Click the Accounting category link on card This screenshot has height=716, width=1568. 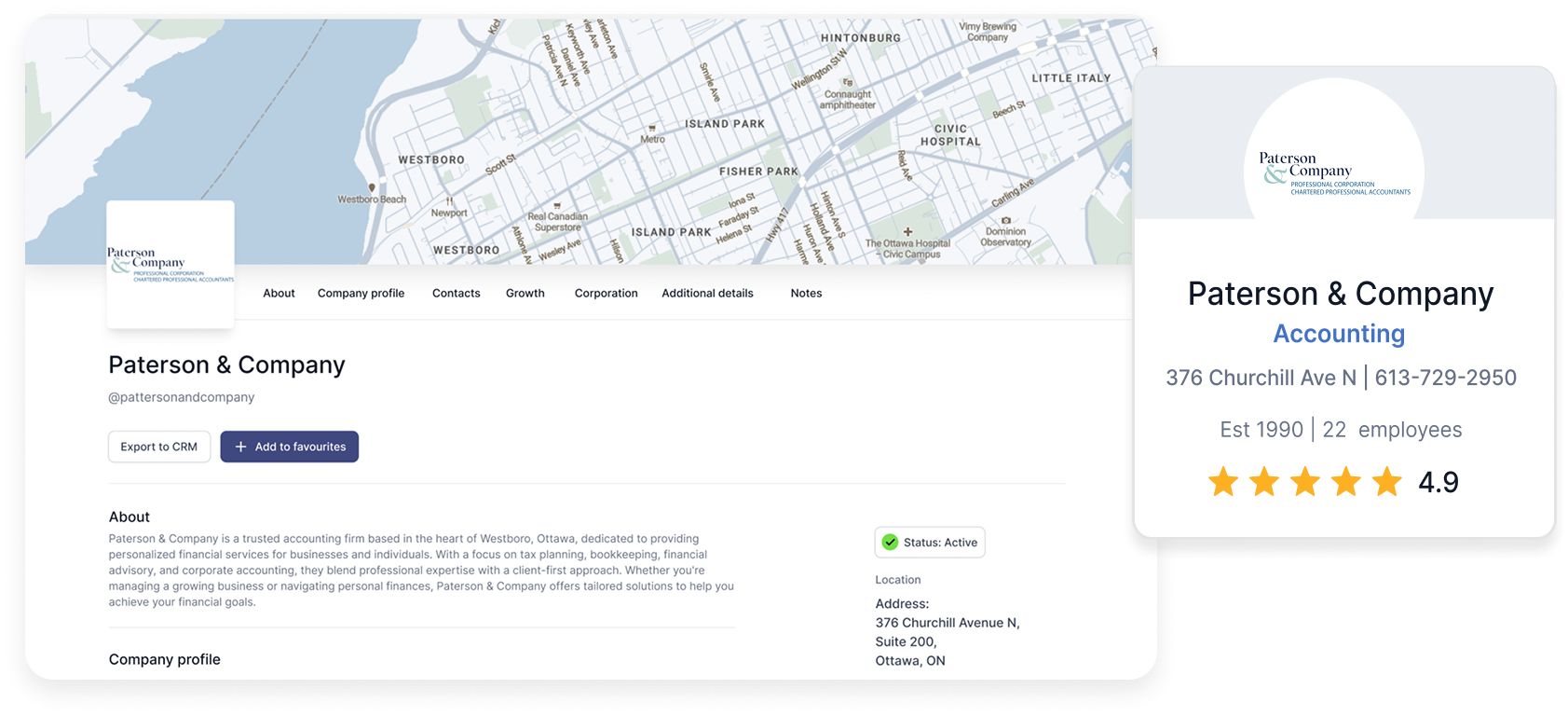(x=1339, y=334)
